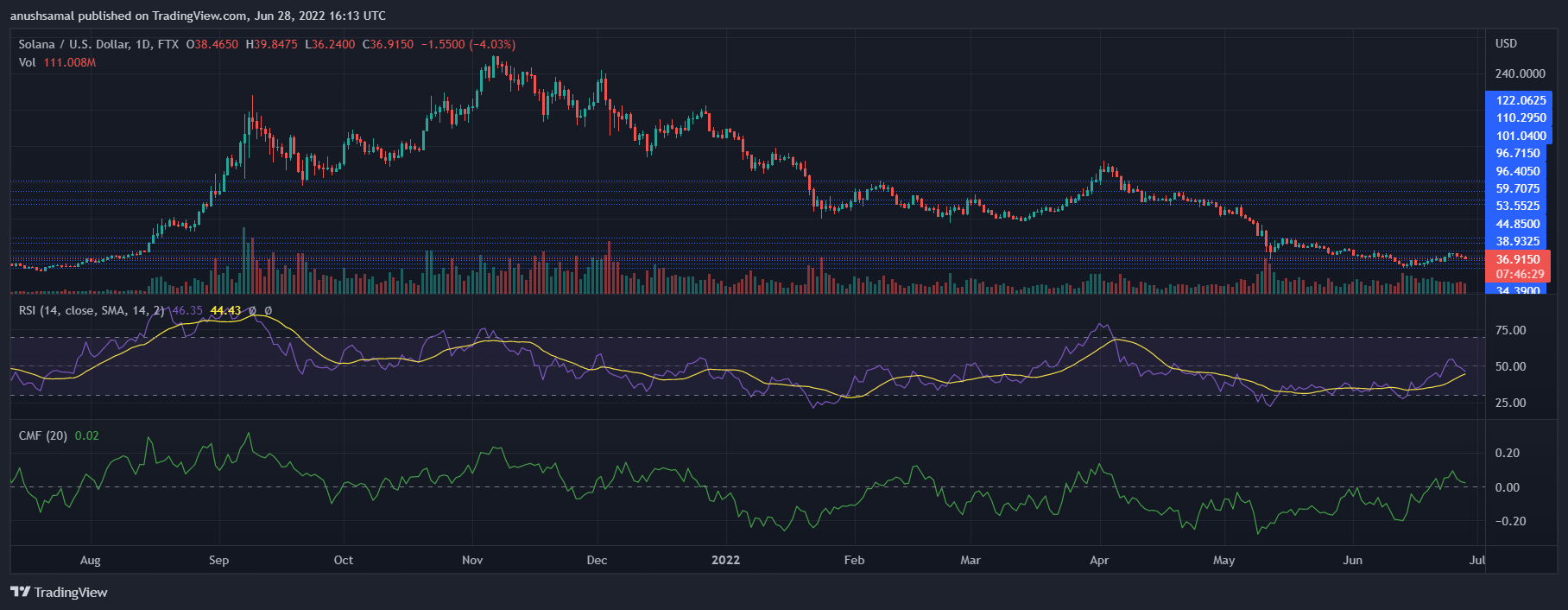Viewport: 1568px width, 610px height.
Task: Click the red current price tag 36.9150
Action: [x=1517, y=259]
